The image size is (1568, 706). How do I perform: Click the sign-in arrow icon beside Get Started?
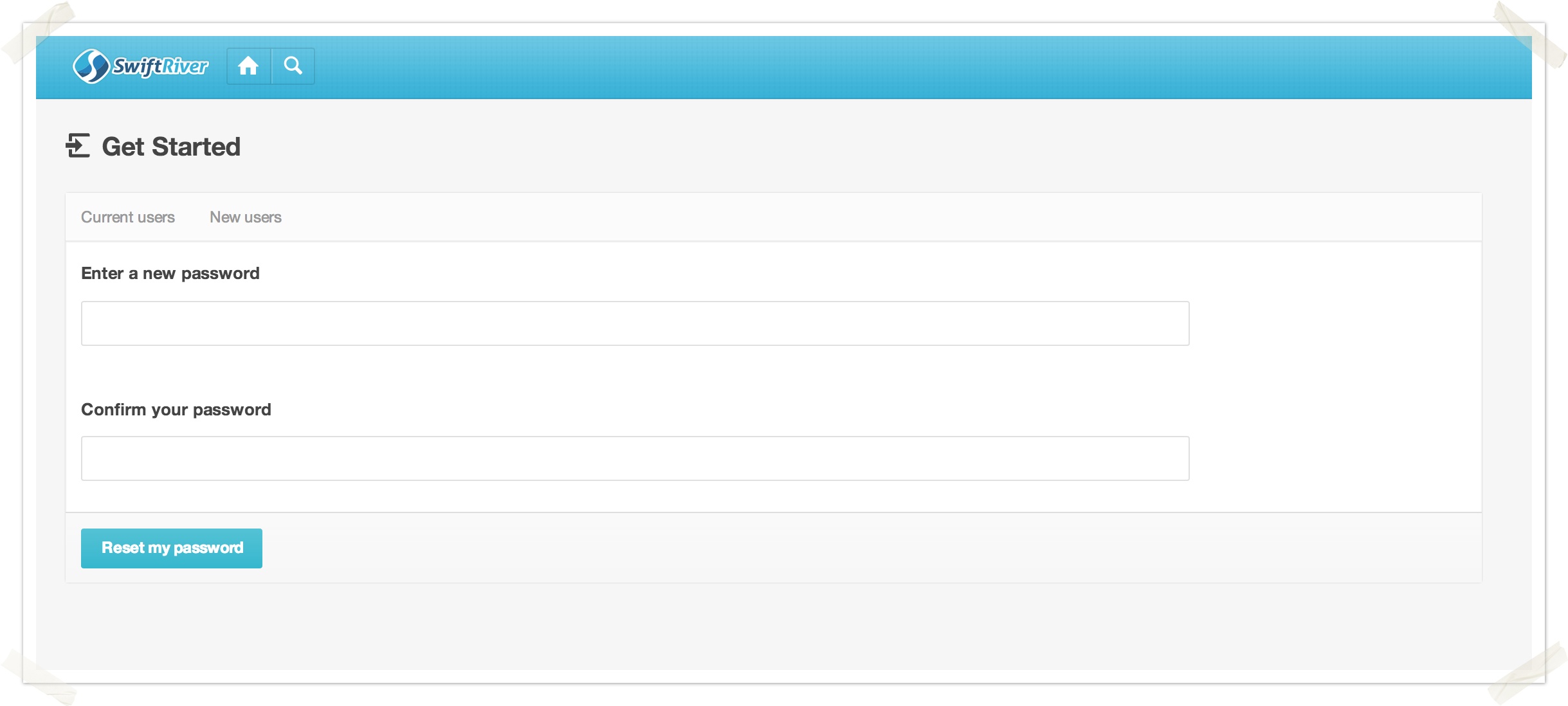click(x=78, y=145)
